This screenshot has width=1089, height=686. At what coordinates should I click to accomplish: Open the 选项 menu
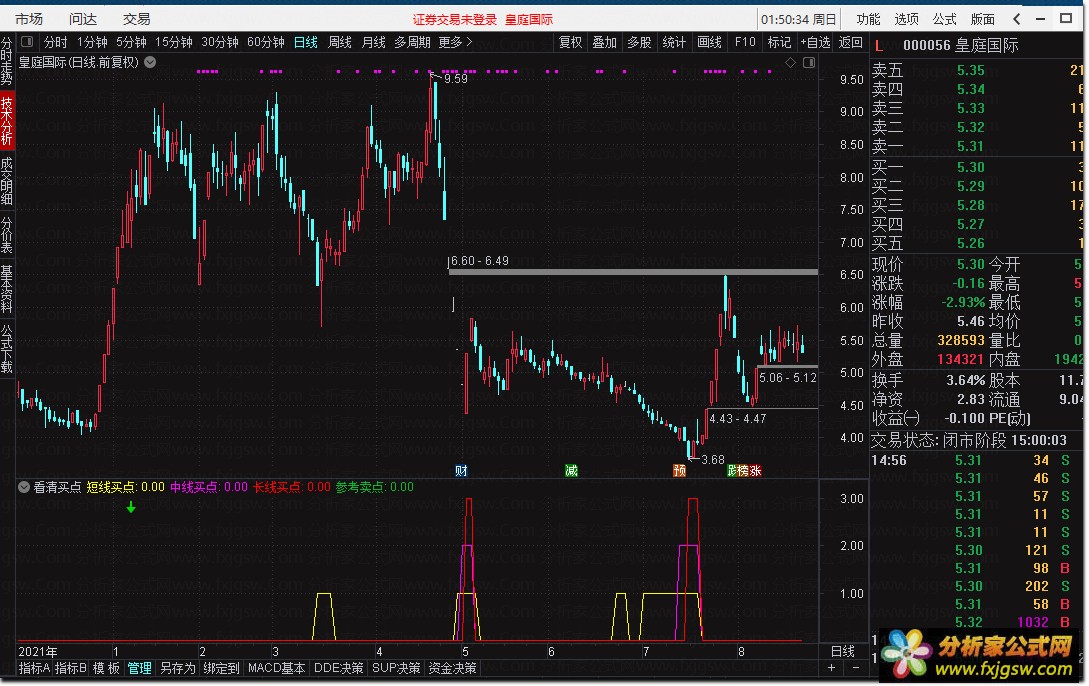point(906,19)
